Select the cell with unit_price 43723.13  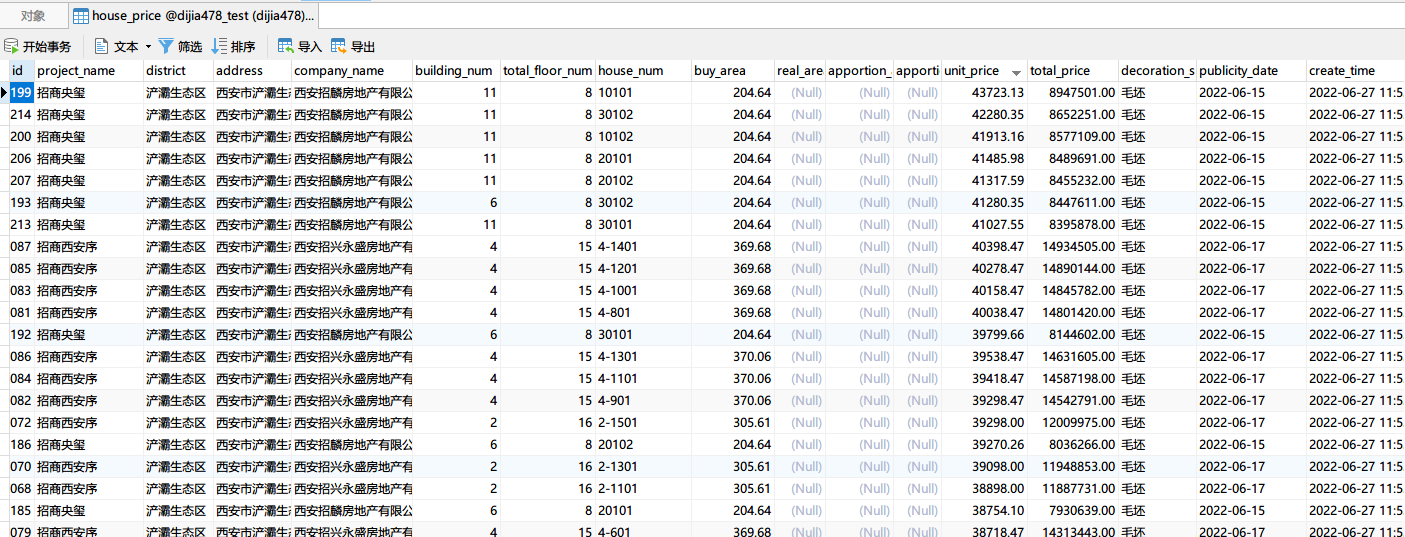pos(983,93)
